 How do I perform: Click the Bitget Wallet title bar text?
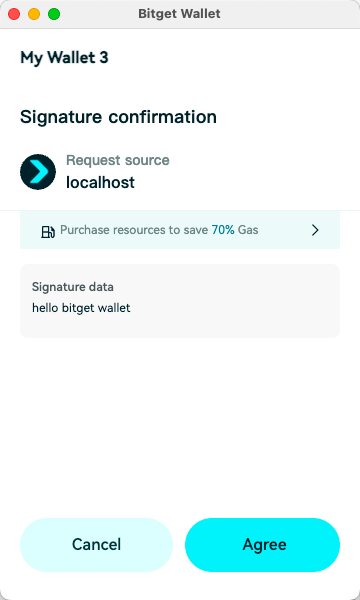pos(179,14)
